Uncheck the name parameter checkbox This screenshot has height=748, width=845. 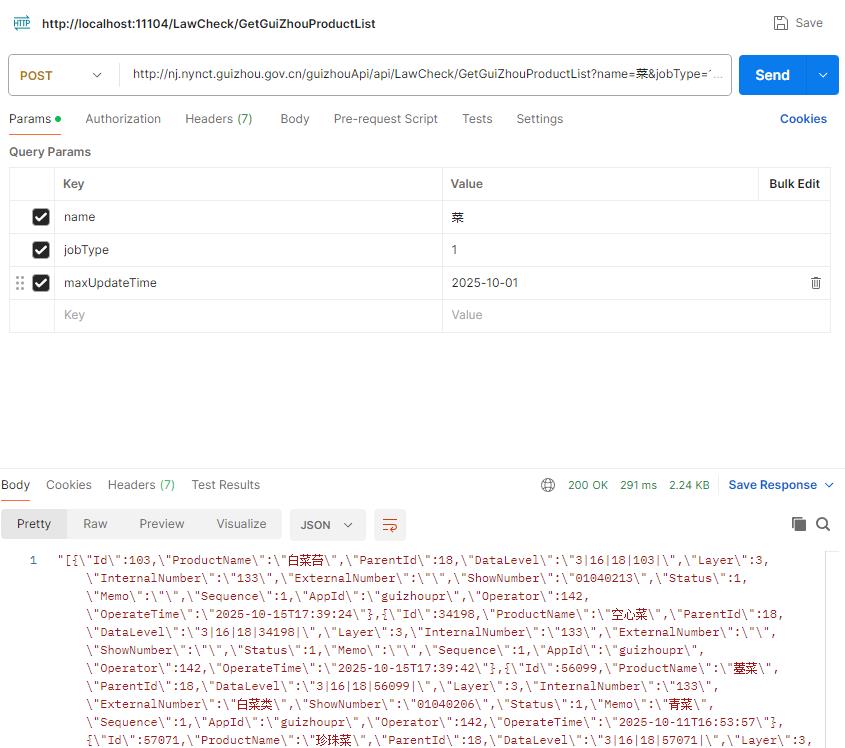click(x=41, y=217)
